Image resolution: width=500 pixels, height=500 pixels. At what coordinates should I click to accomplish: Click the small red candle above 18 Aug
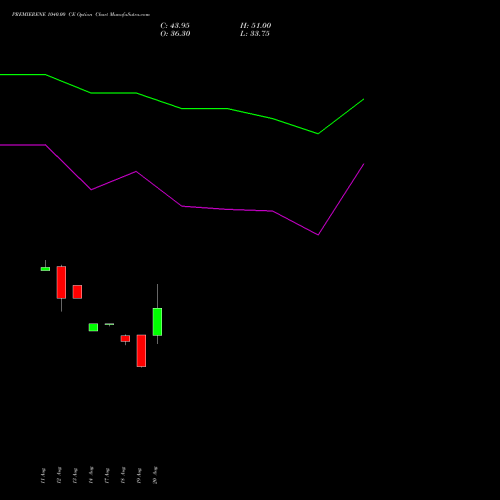point(125,339)
